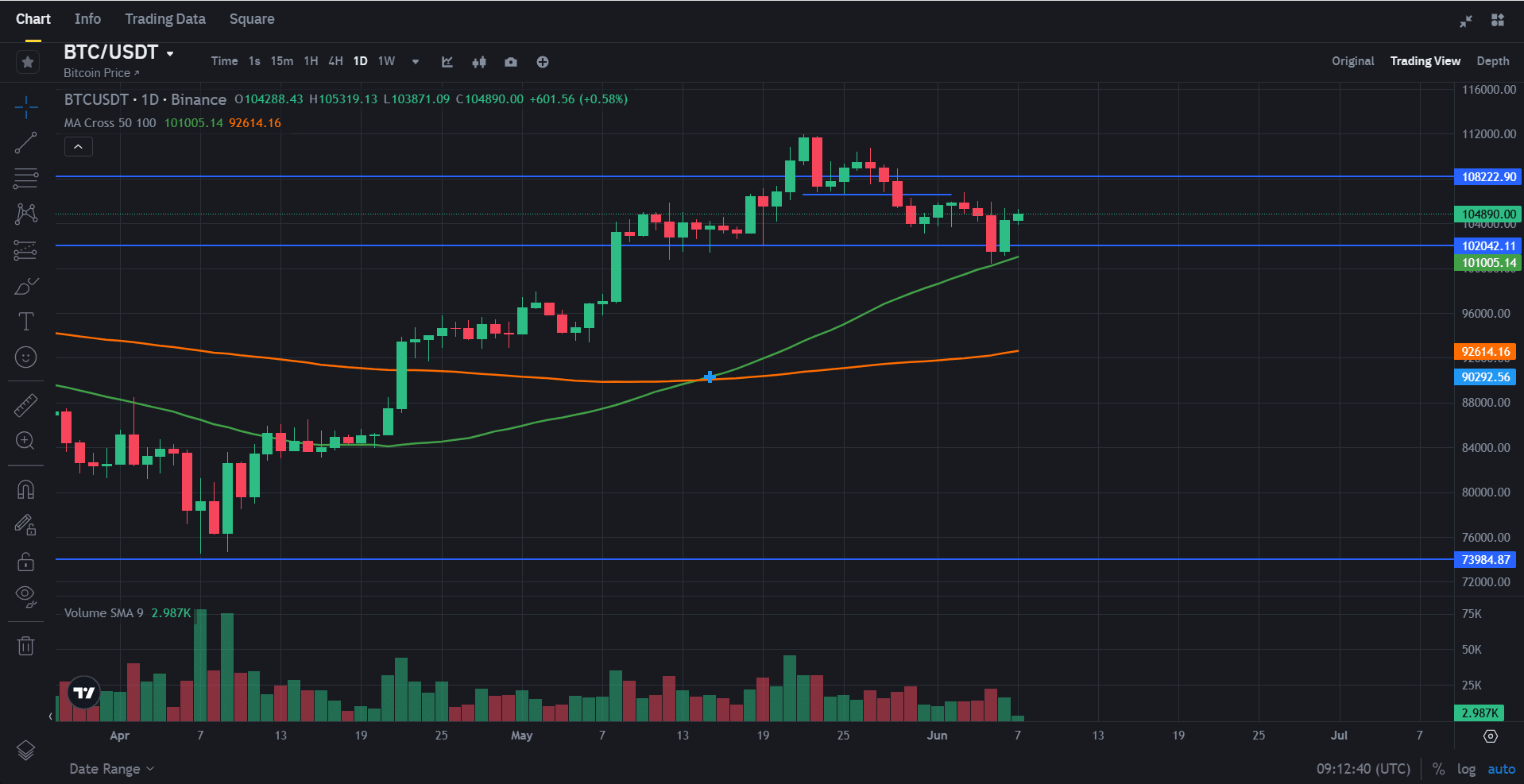Screen dimensions: 1524x784
Task: Click the 101005.14 green MA price label
Action: 1488,263
